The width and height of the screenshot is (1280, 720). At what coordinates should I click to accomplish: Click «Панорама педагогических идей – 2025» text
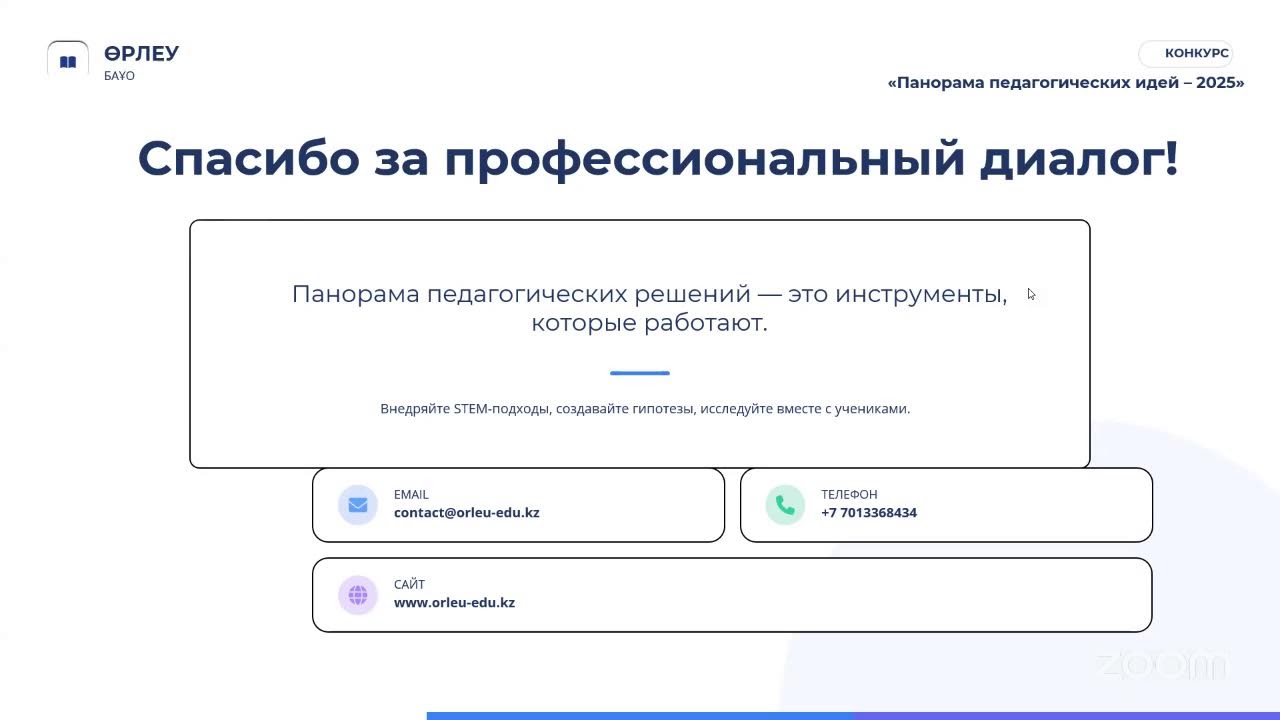point(1066,83)
